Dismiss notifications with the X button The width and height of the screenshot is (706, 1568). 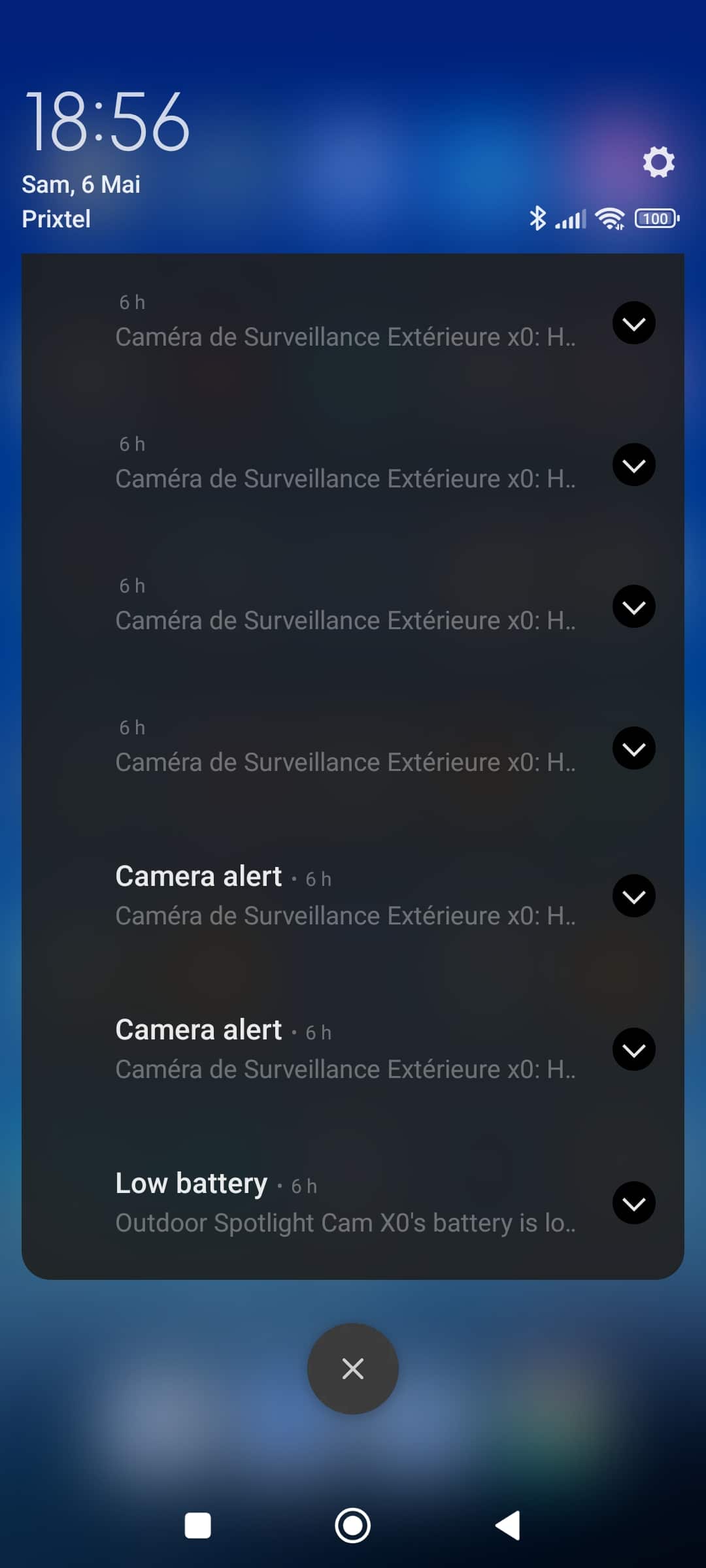point(353,1369)
